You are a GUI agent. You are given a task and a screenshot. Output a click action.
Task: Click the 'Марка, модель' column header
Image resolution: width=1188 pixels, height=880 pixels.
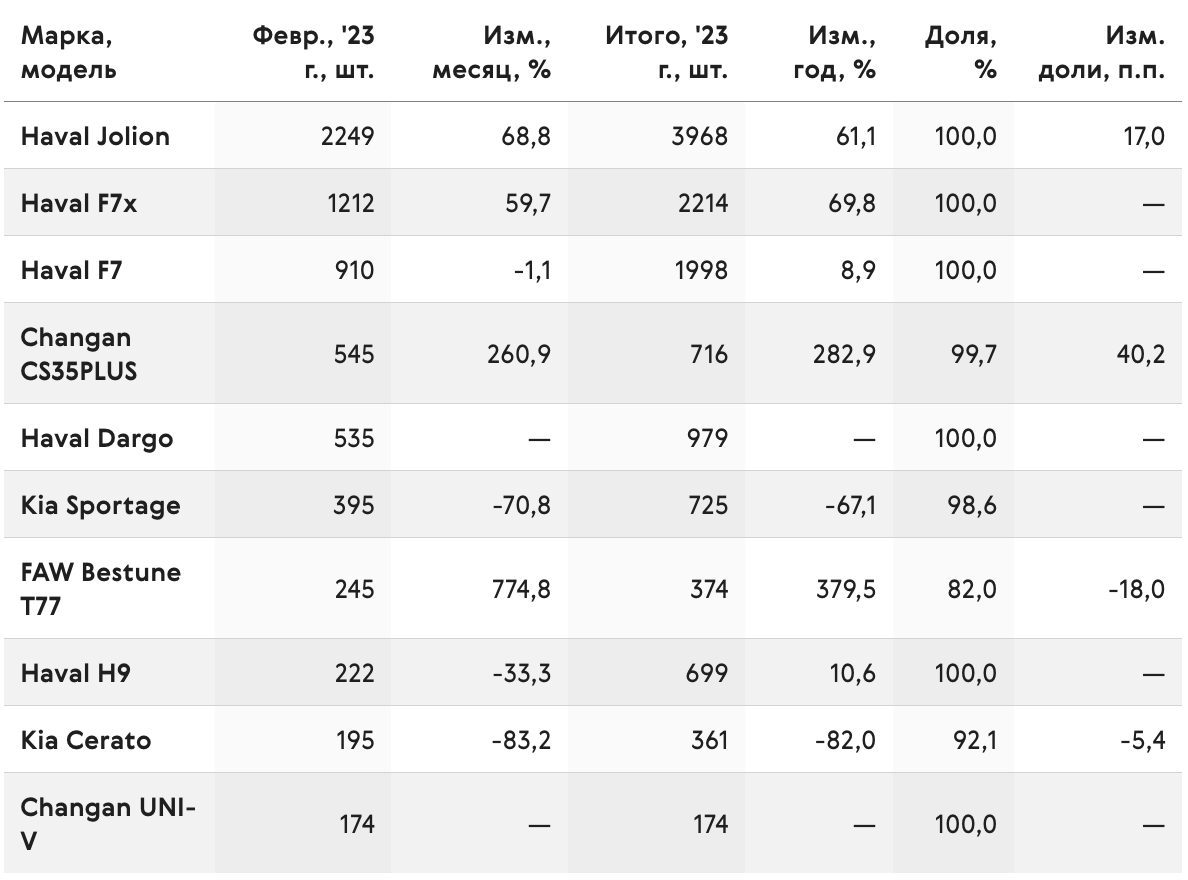(68, 52)
